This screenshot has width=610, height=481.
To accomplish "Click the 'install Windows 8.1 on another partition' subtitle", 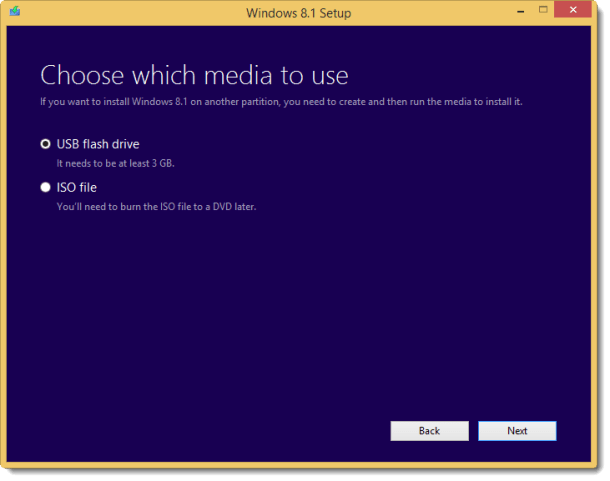I will 281,102.
